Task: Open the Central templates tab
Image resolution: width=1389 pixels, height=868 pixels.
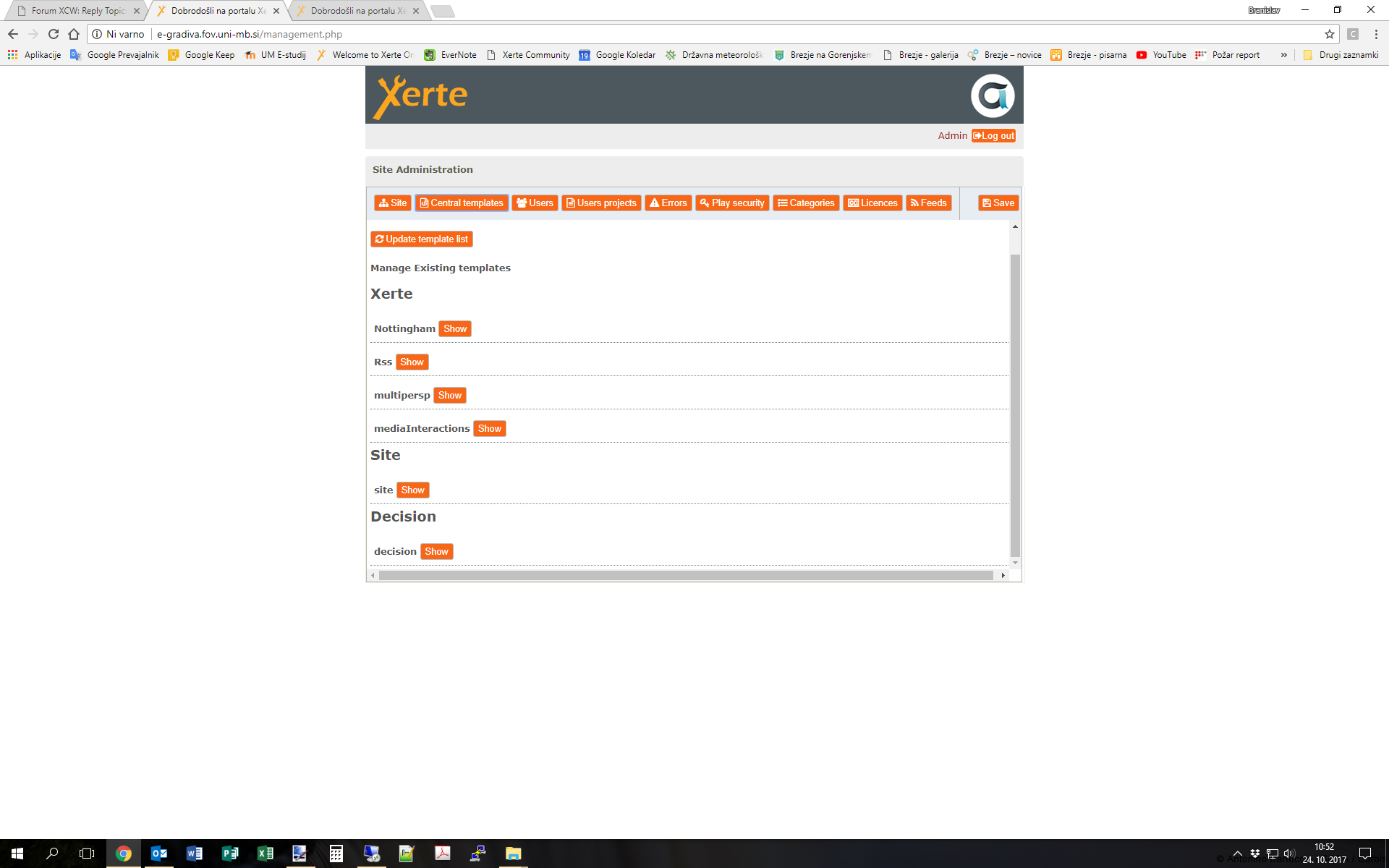Action: (x=462, y=203)
